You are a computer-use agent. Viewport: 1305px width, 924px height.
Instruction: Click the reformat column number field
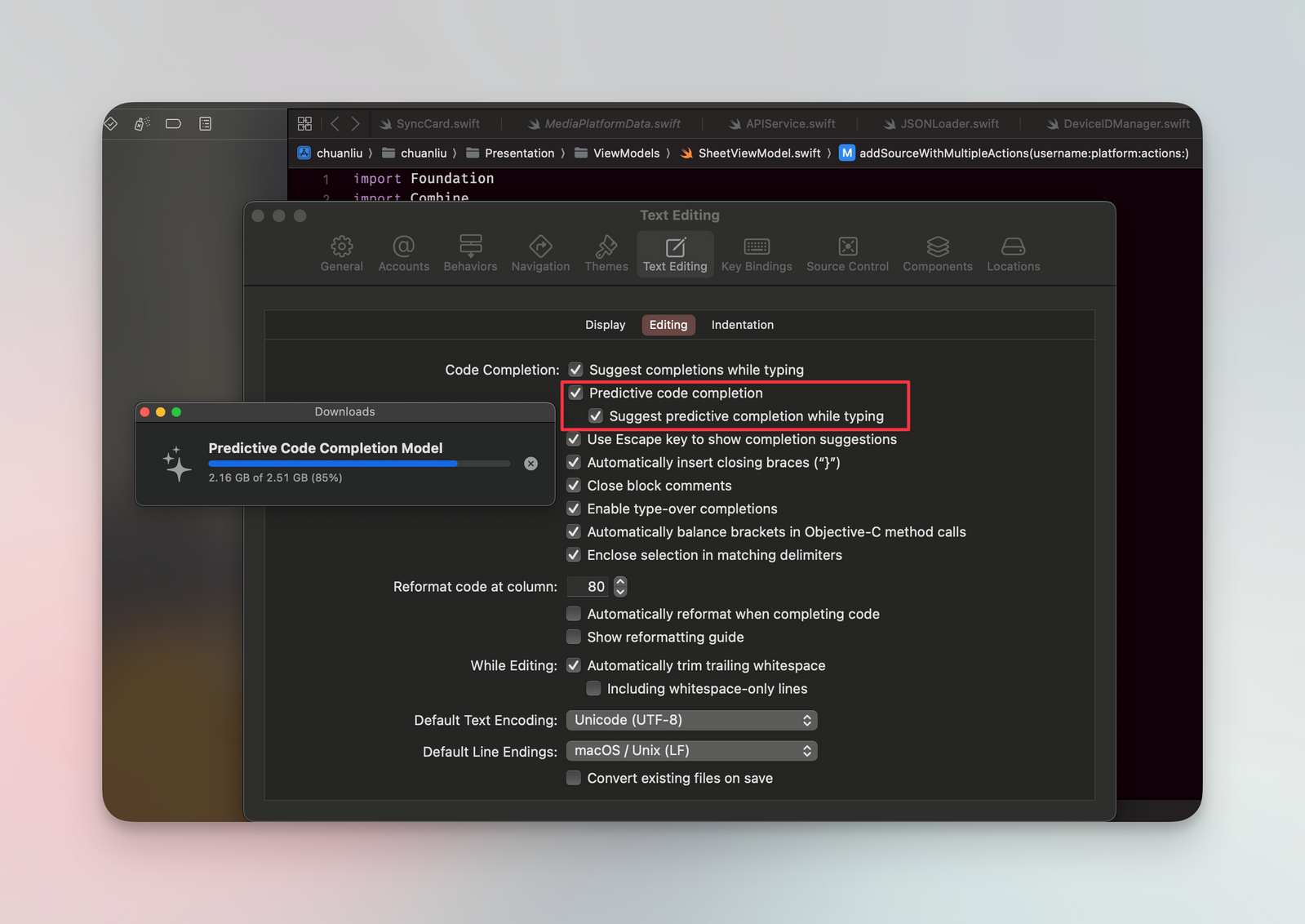(589, 587)
